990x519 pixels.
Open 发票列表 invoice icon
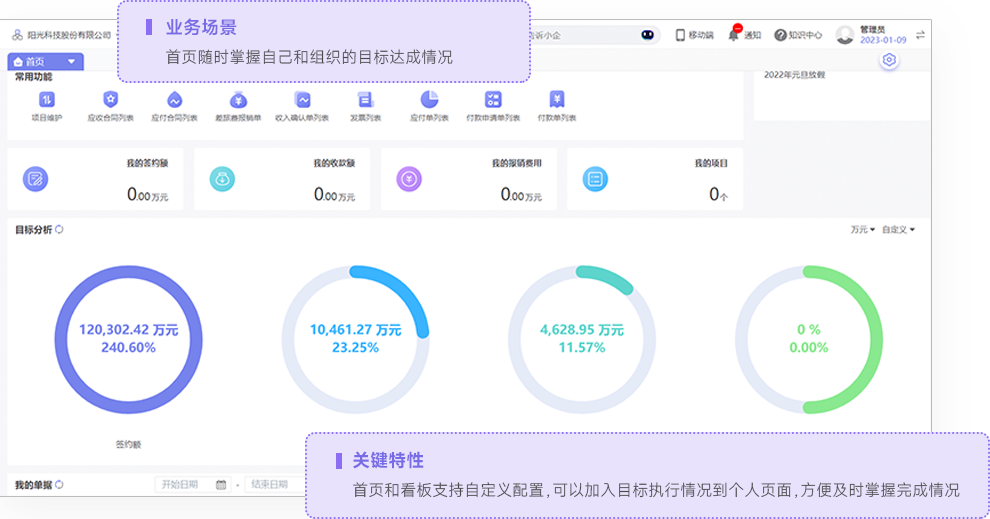(x=365, y=100)
